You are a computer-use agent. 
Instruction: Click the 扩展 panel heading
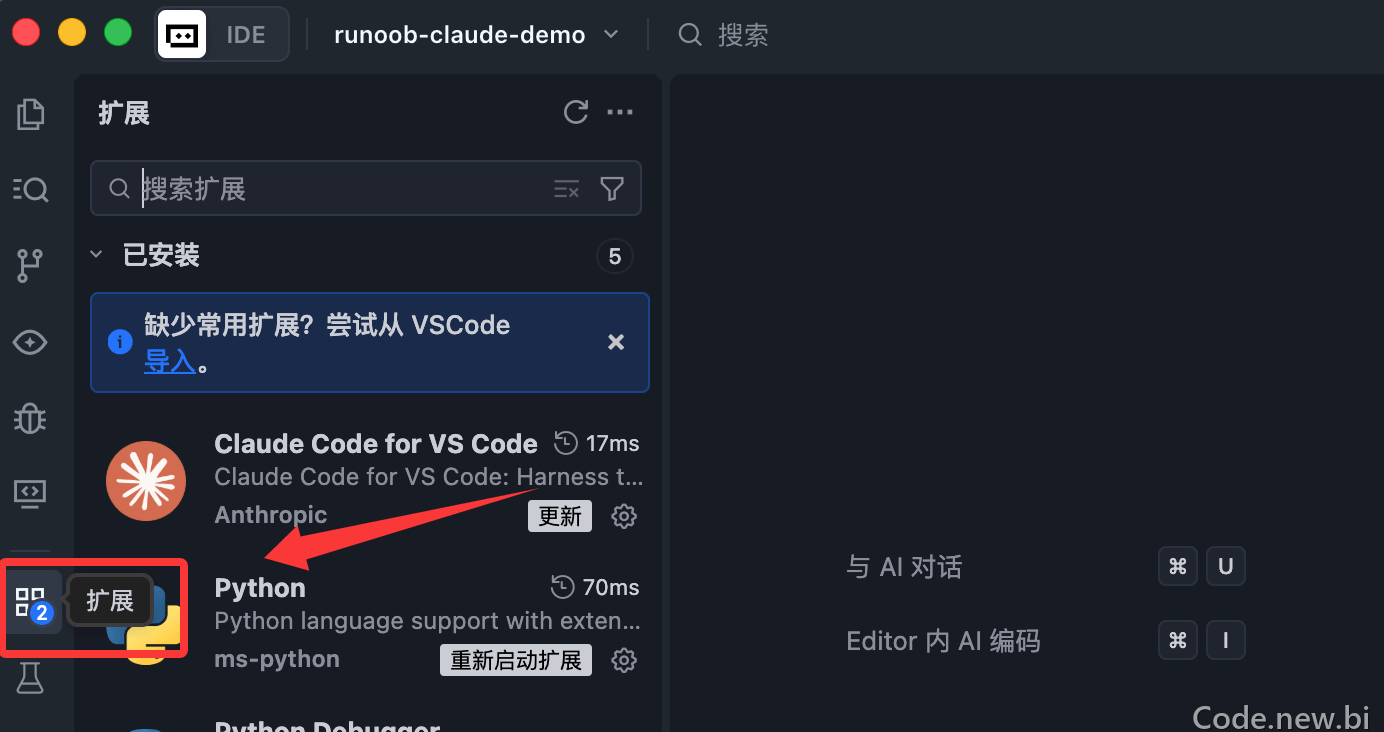(124, 113)
